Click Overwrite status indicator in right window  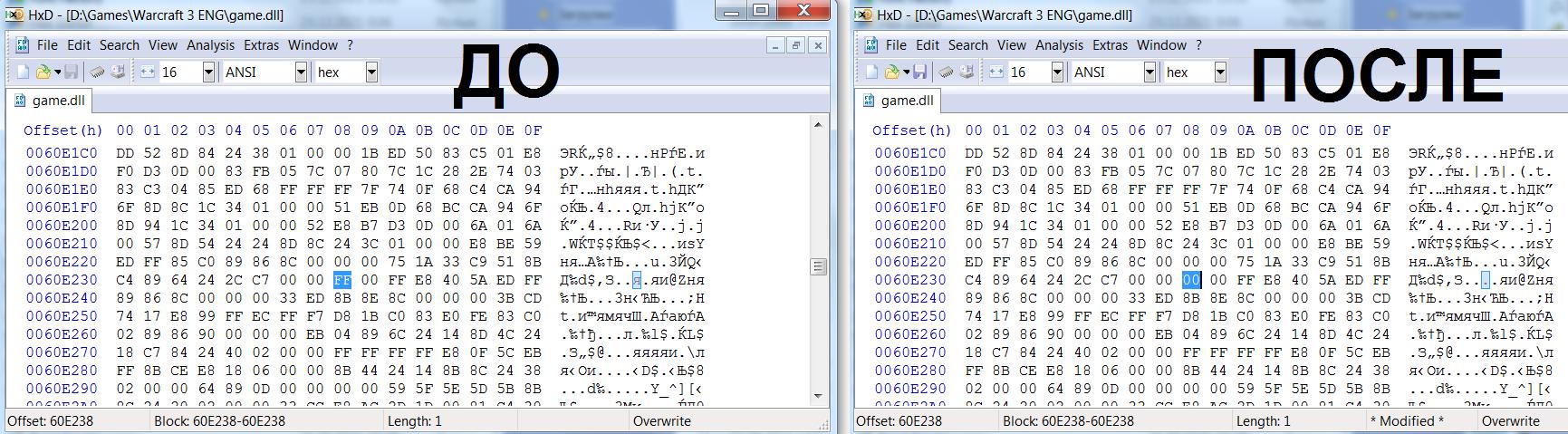(x=1511, y=421)
